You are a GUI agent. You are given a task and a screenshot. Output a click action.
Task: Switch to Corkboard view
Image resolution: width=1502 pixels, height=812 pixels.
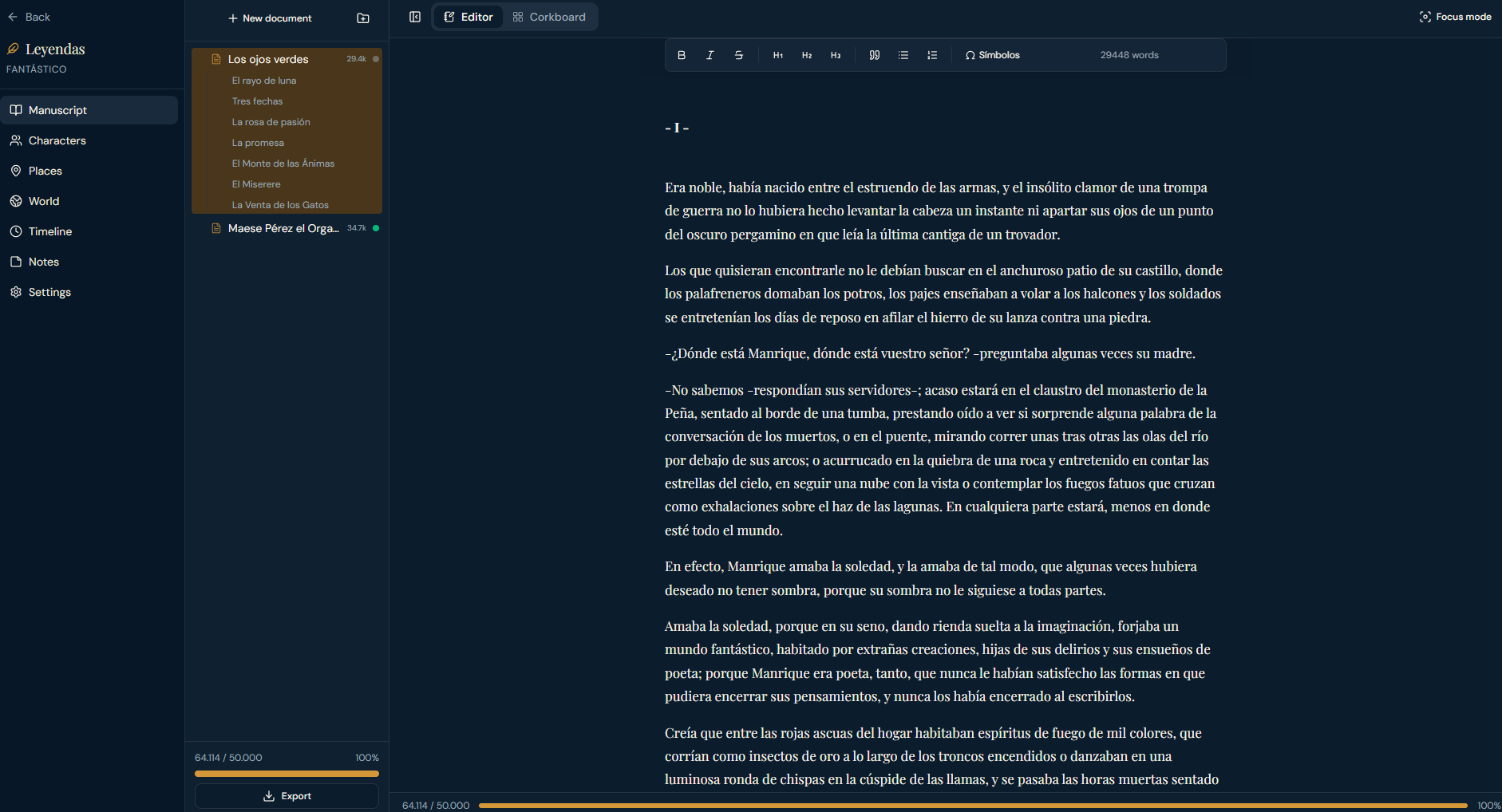pyautogui.click(x=549, y=17)
